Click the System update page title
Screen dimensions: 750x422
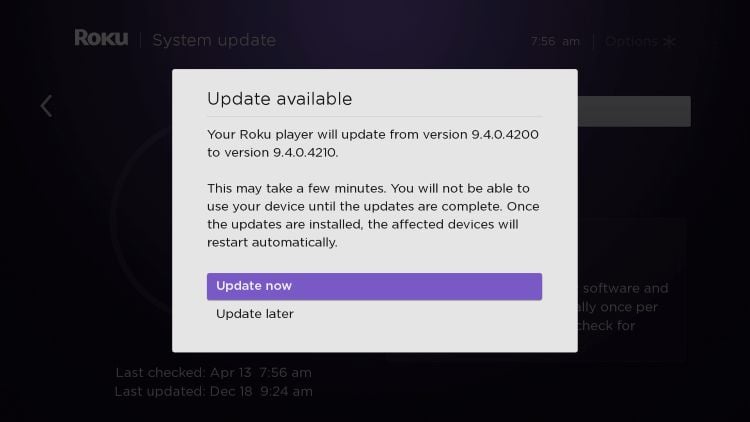[x=214, y=40]
